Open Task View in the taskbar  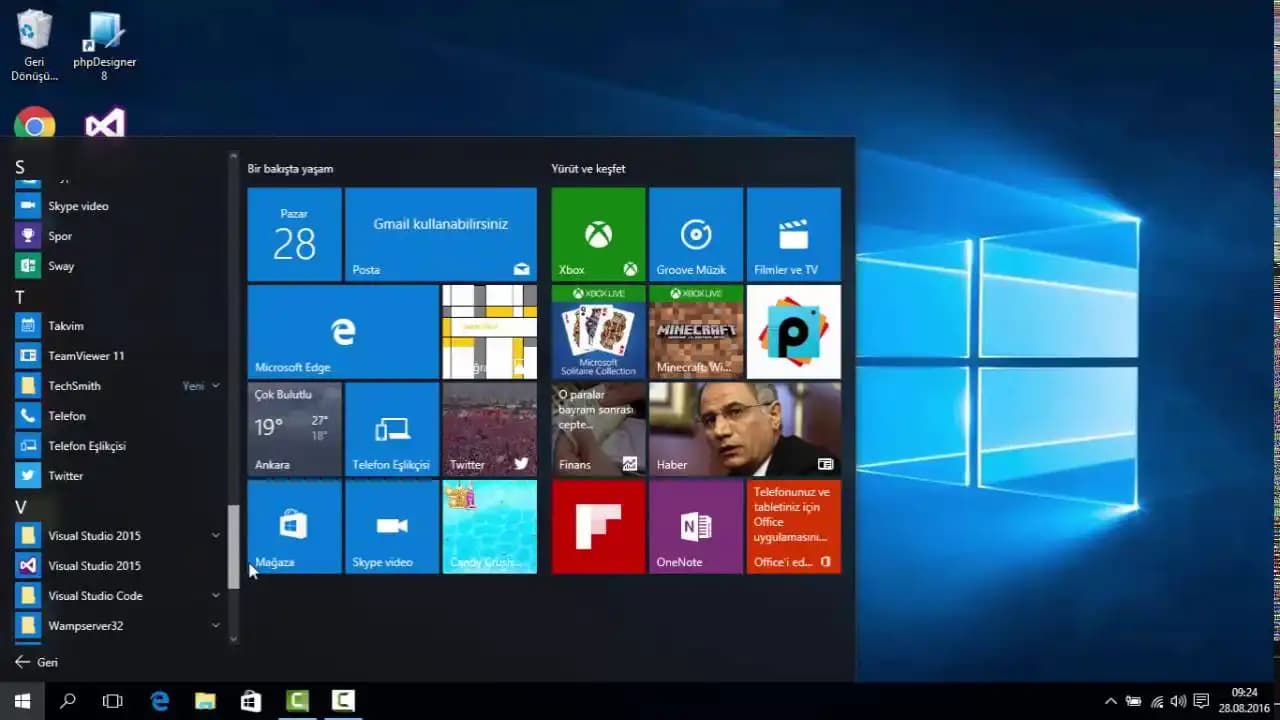(113, 701)
